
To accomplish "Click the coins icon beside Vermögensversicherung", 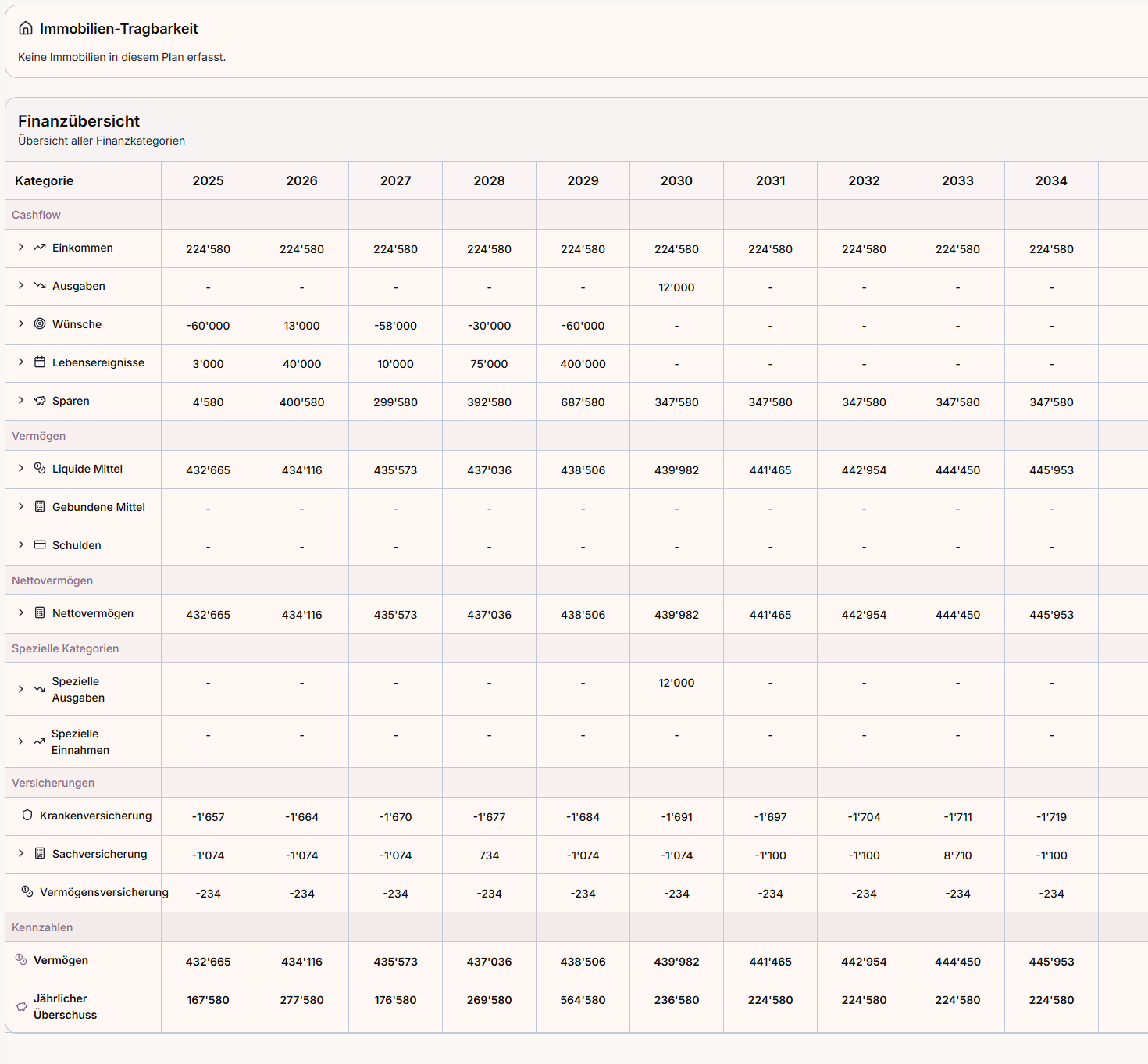I will coord(27,892).
